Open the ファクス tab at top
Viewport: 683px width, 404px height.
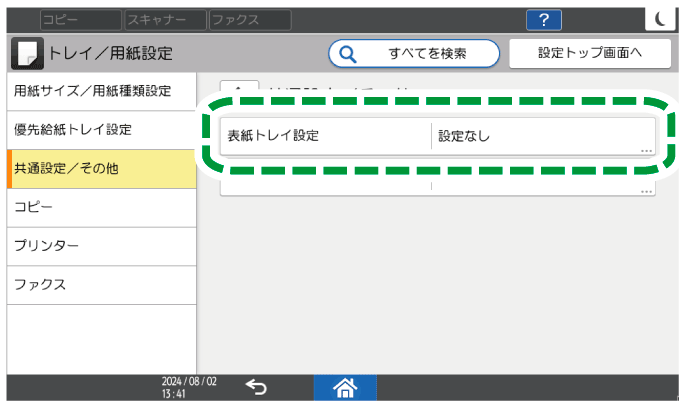[250, 20]
